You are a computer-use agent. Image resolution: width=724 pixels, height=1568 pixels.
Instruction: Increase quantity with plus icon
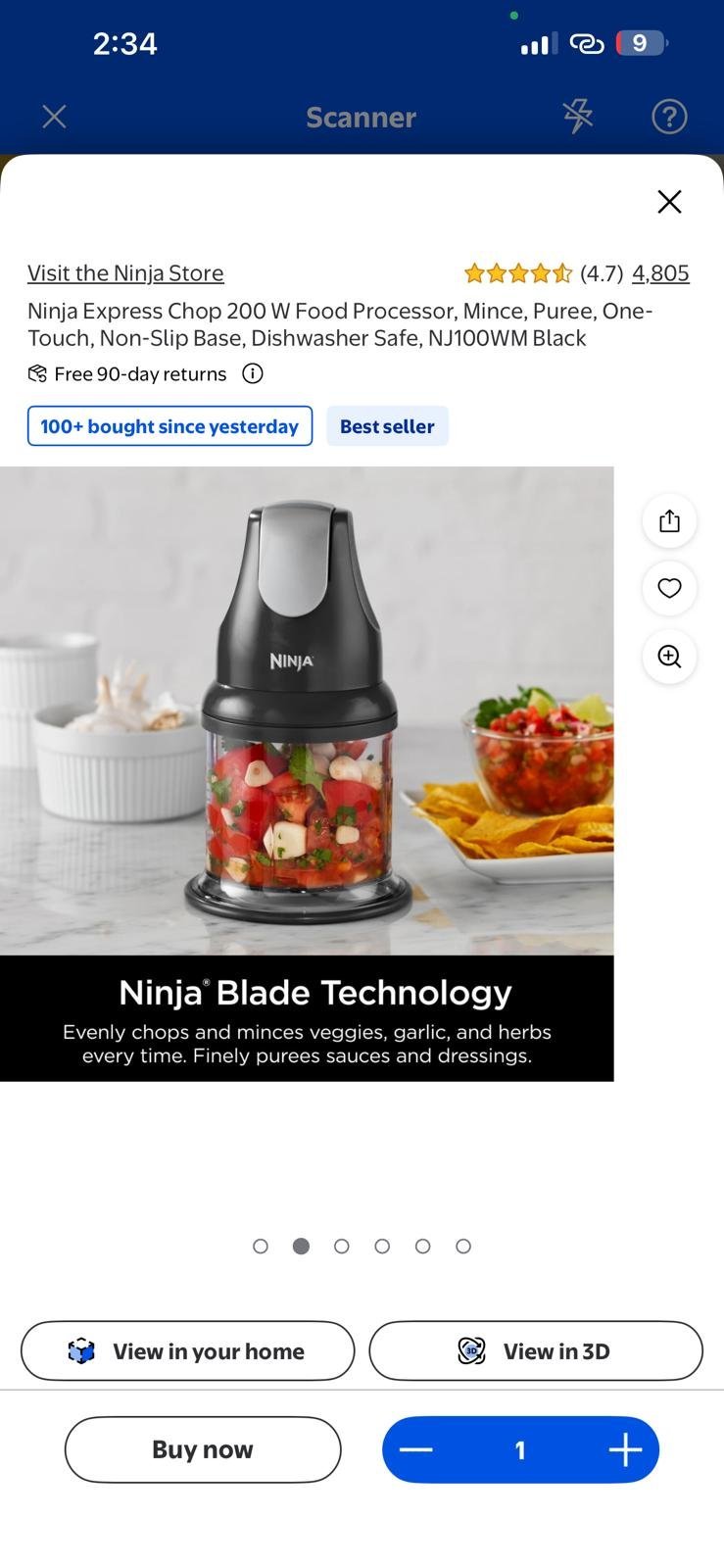pyautogui.click(x=625, y=1449)
